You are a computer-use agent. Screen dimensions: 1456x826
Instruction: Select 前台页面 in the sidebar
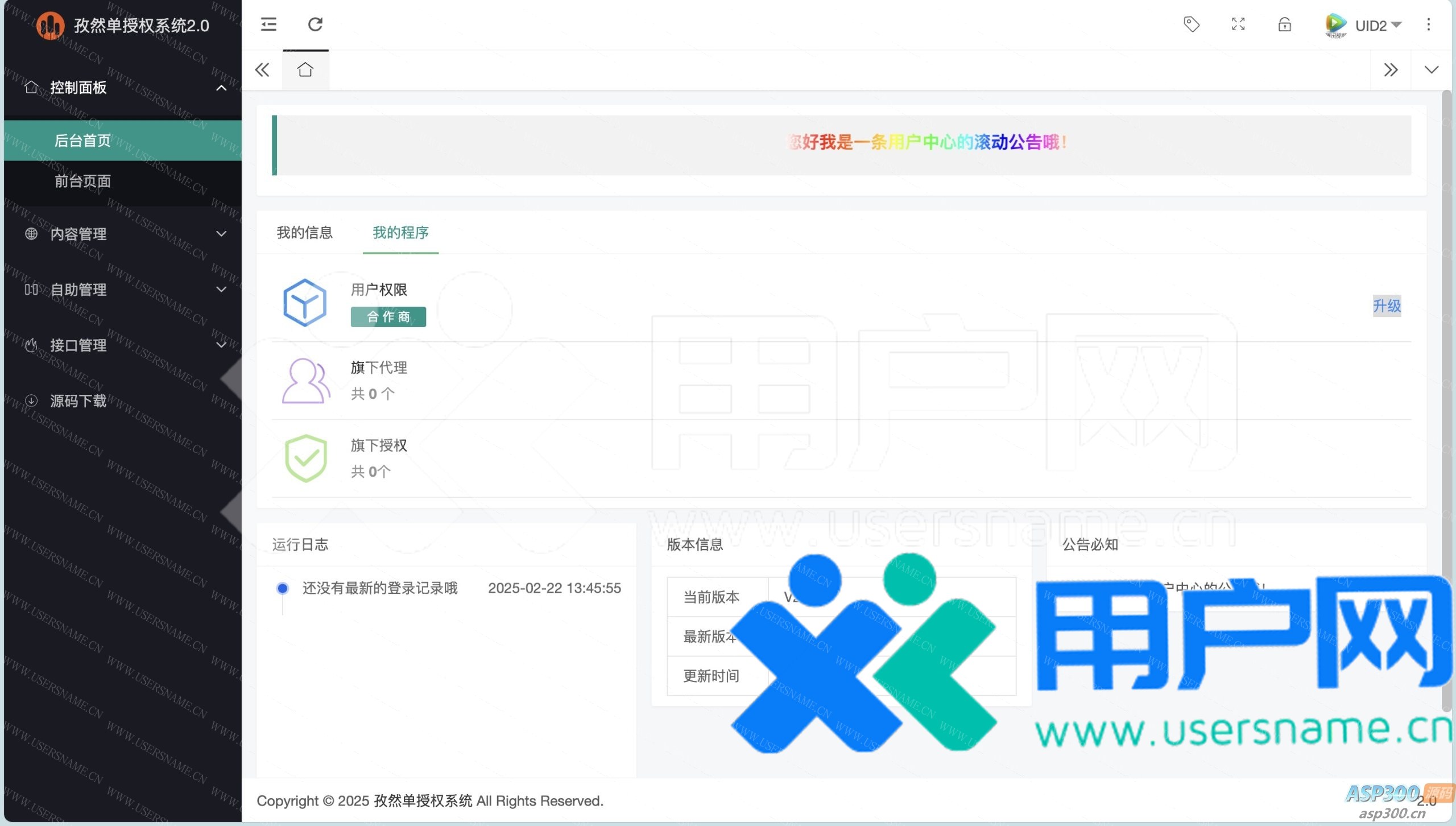click(x=82, y=181)
